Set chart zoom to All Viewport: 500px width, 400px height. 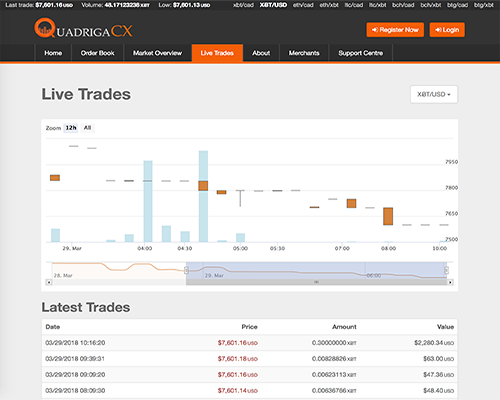pos(87,128)
